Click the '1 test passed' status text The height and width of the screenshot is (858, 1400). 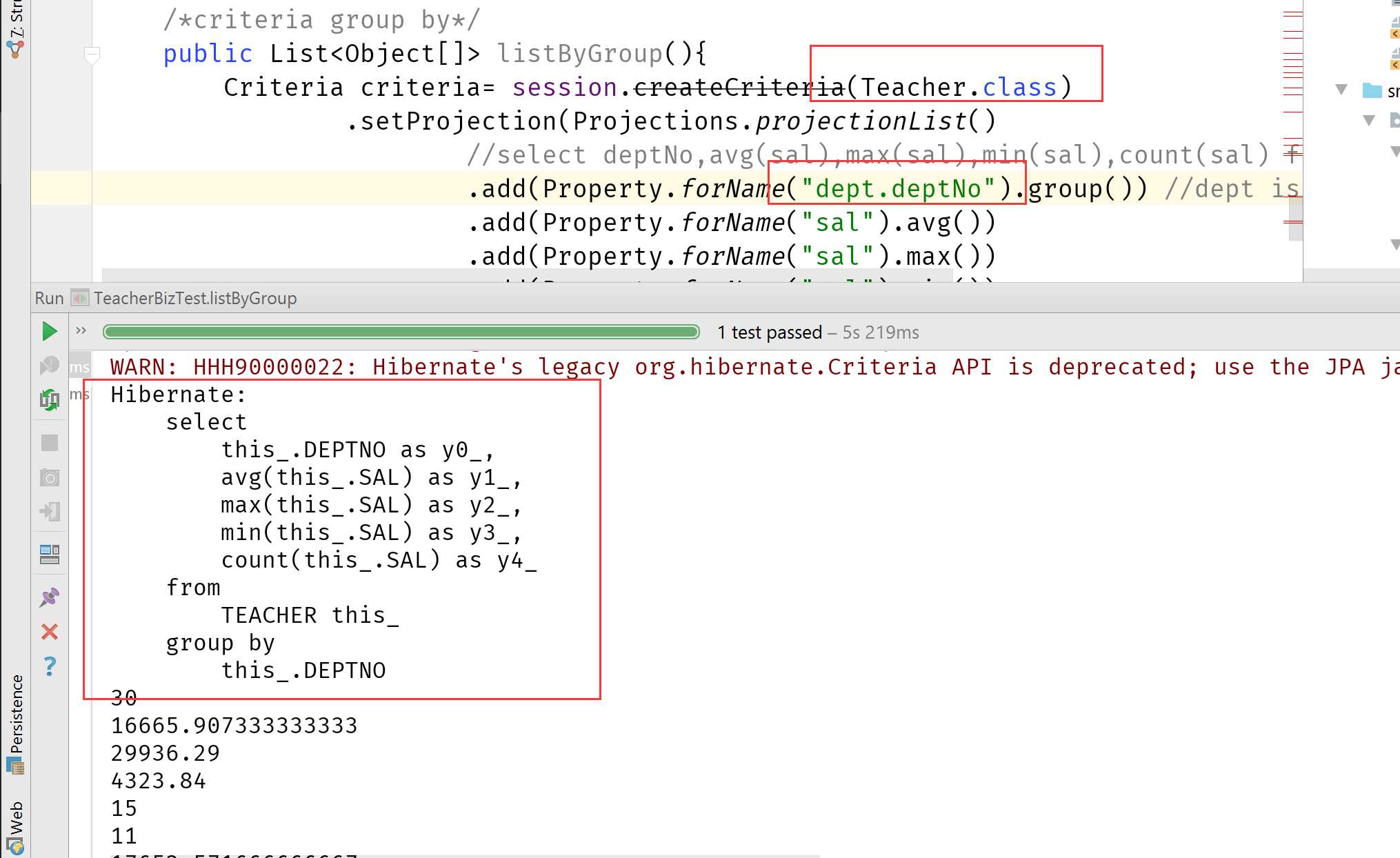click(770, 332)
